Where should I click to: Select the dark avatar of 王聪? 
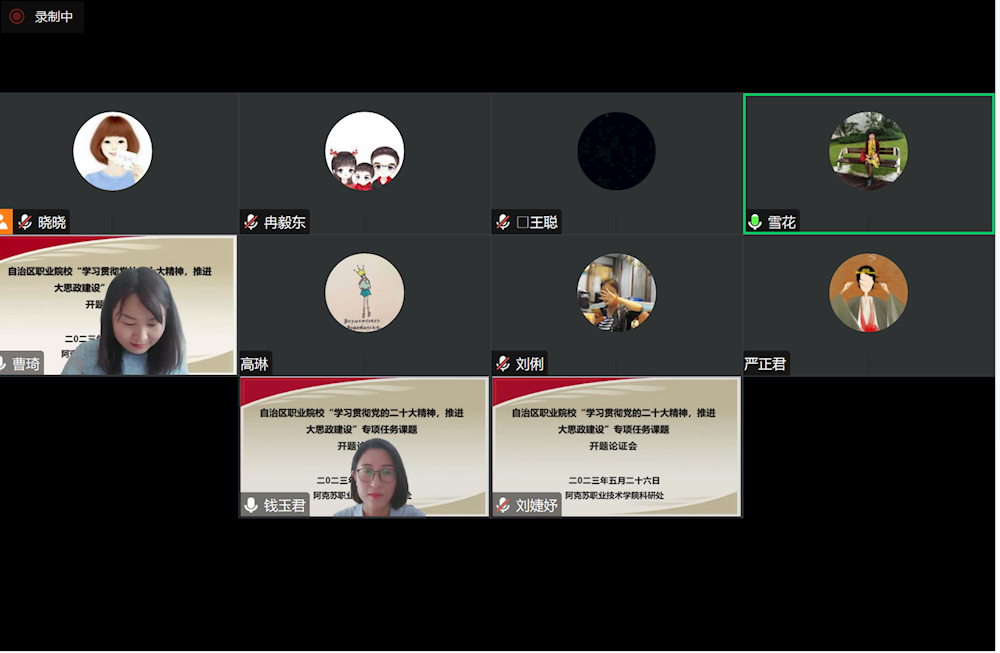point(616,151)
